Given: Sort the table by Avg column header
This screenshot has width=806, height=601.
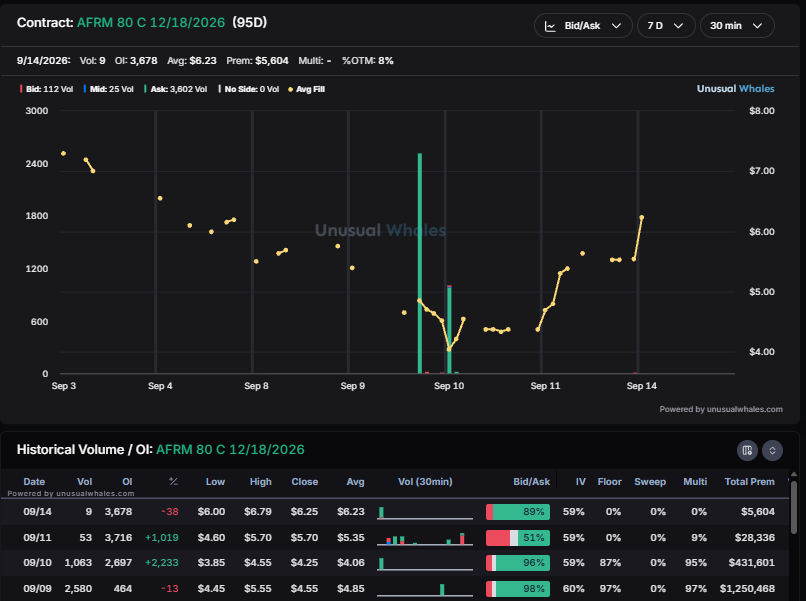Looking at the screenshot, I should tap(355, 482).
